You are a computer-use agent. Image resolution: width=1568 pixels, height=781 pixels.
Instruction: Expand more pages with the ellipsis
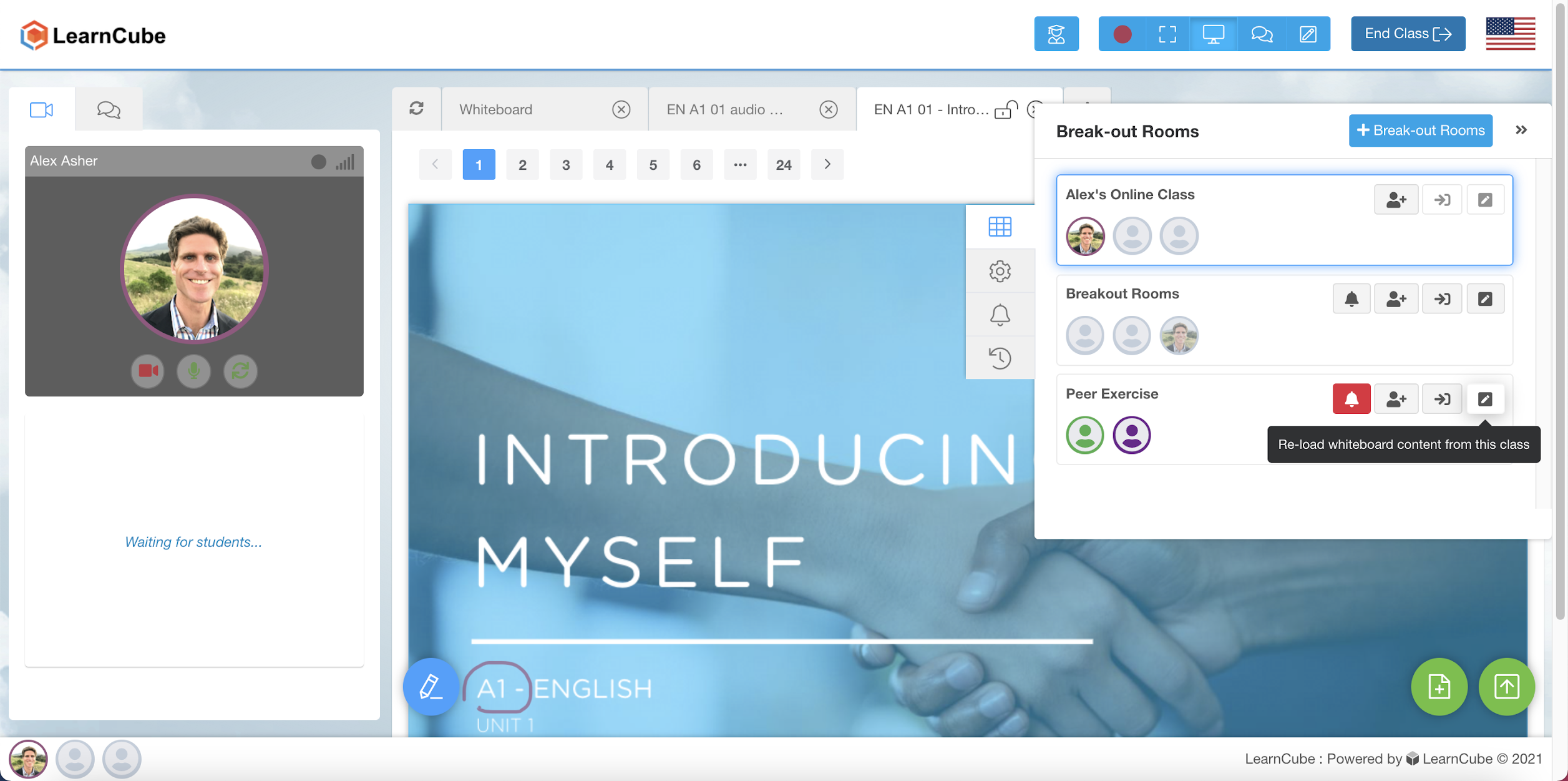[x=740, y=164]
